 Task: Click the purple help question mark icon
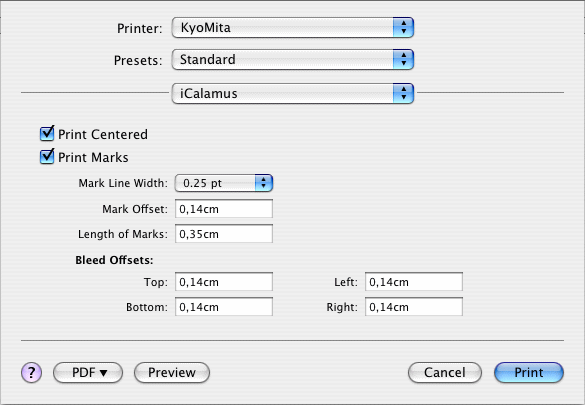point(31,373)
